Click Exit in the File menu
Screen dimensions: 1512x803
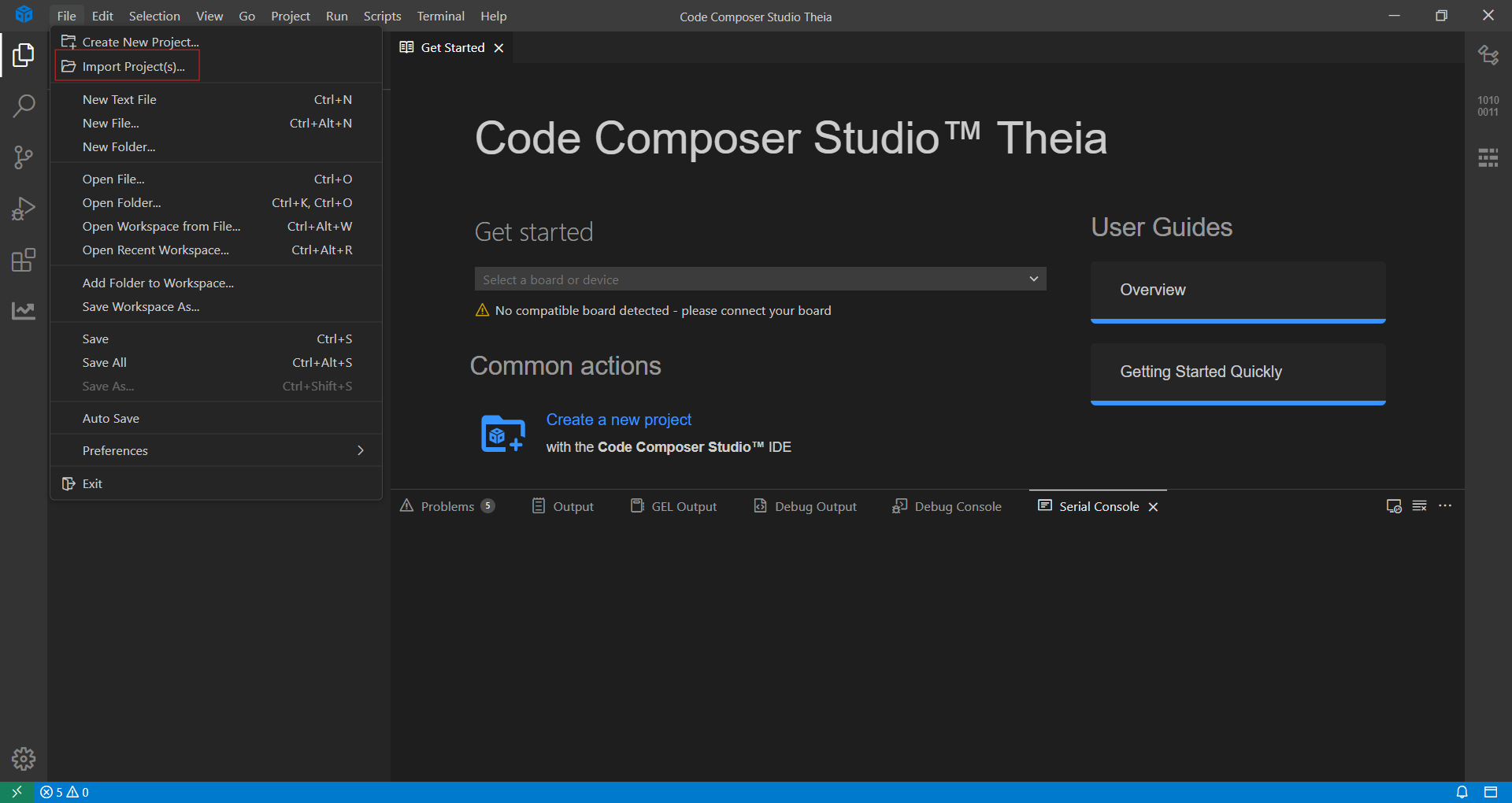(x=217, y=484)
